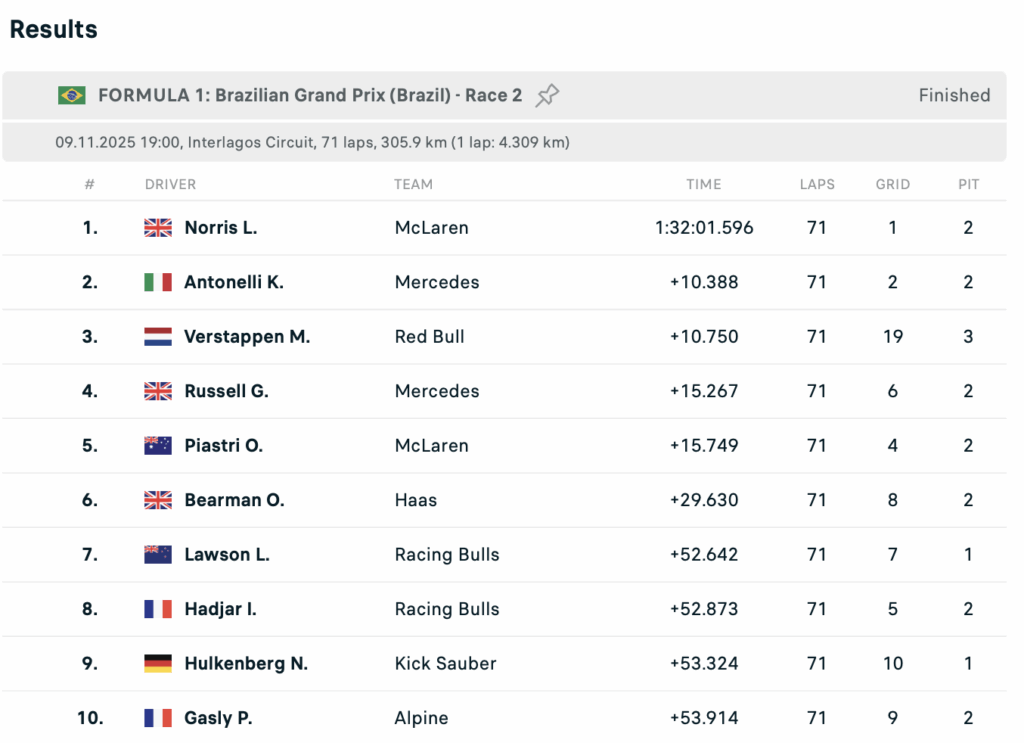
Task: Click the Dutch flag beside Verstappen M.
Action: coord(158,337)
